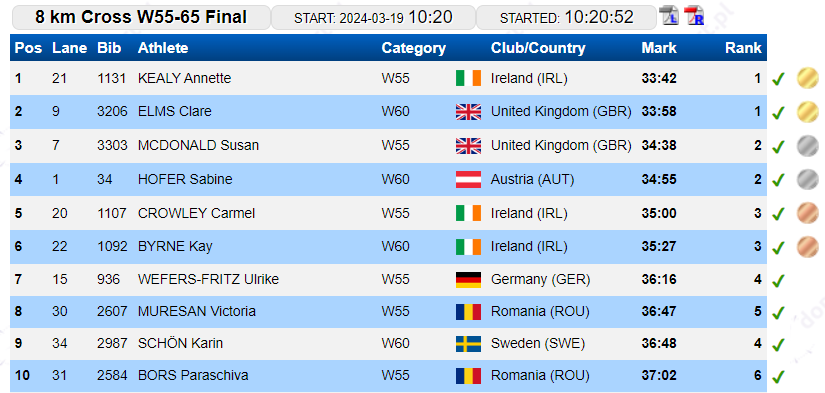The image size is (825, 393).
Task: Click the Austrian flag in HOFER Sabine's row
Action: 468,179
